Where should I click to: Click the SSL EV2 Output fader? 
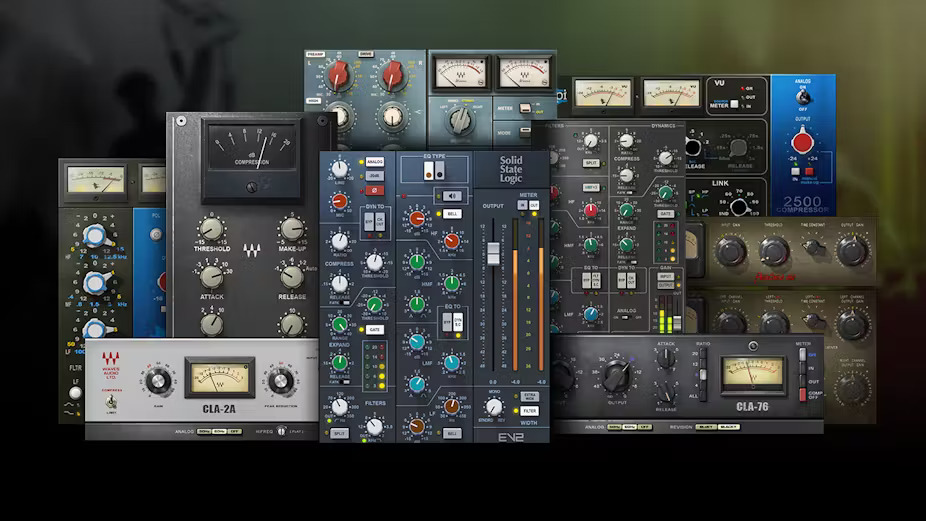(492, 252)
